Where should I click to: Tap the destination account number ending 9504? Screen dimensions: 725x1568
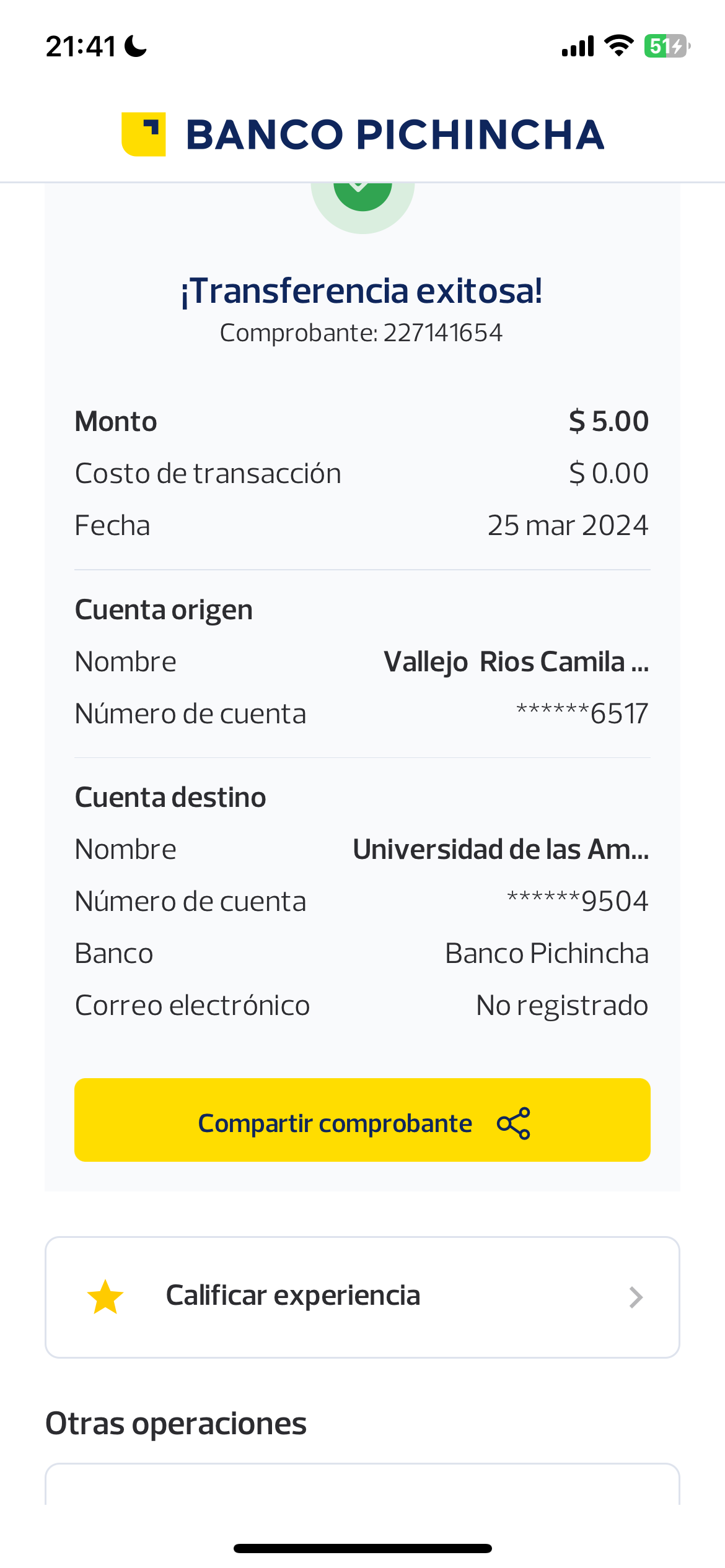click(x=578, y=901)
